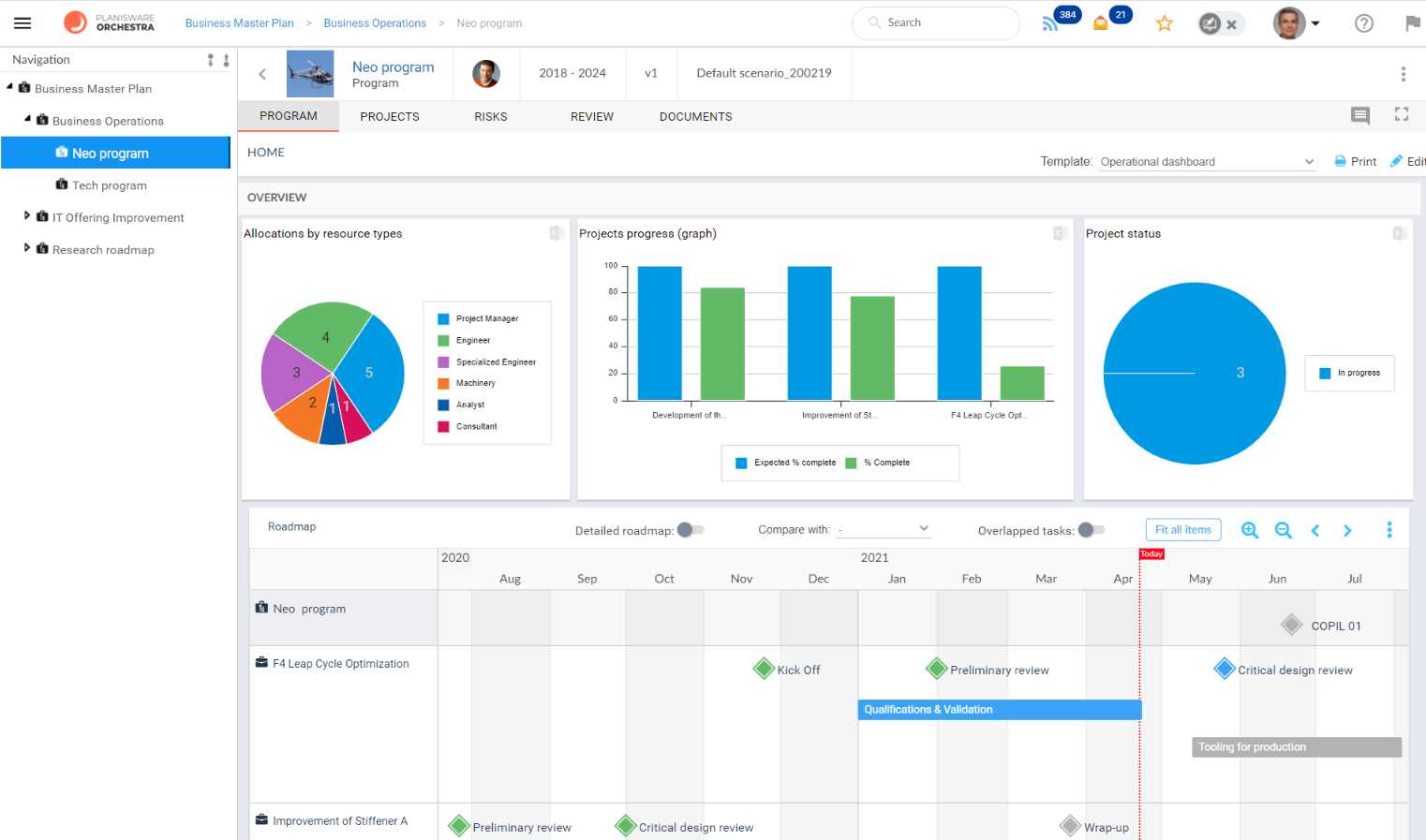Open the Compare with dropdown

(x=884, y=529)
